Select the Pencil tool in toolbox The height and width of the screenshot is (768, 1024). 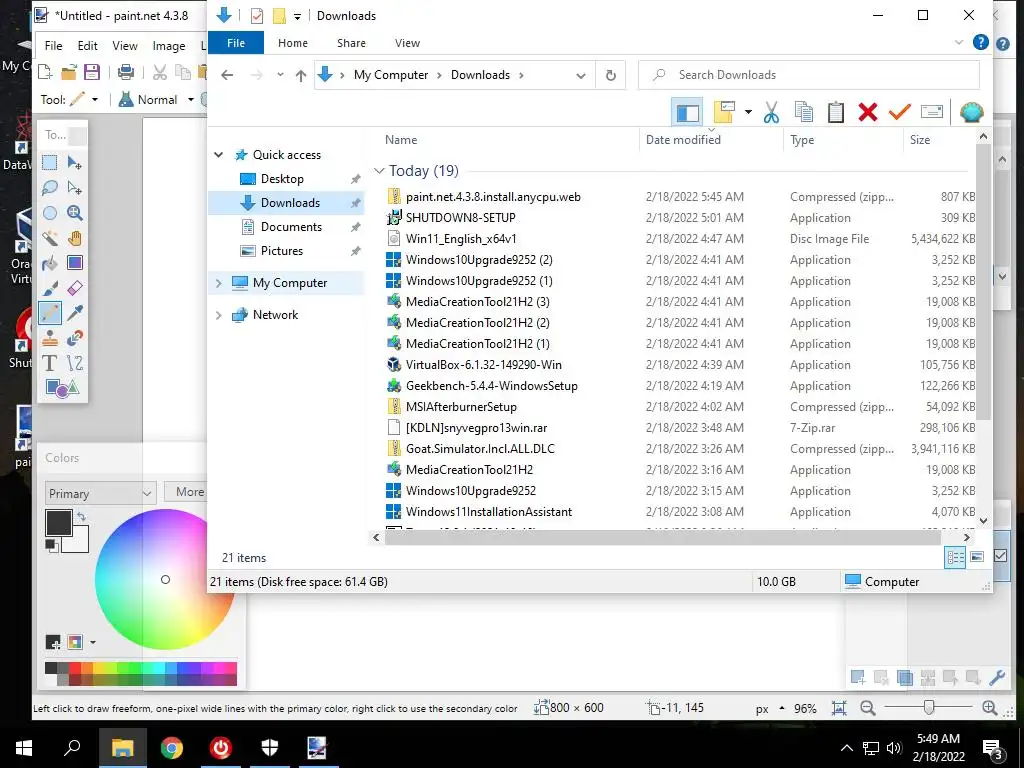50,313
